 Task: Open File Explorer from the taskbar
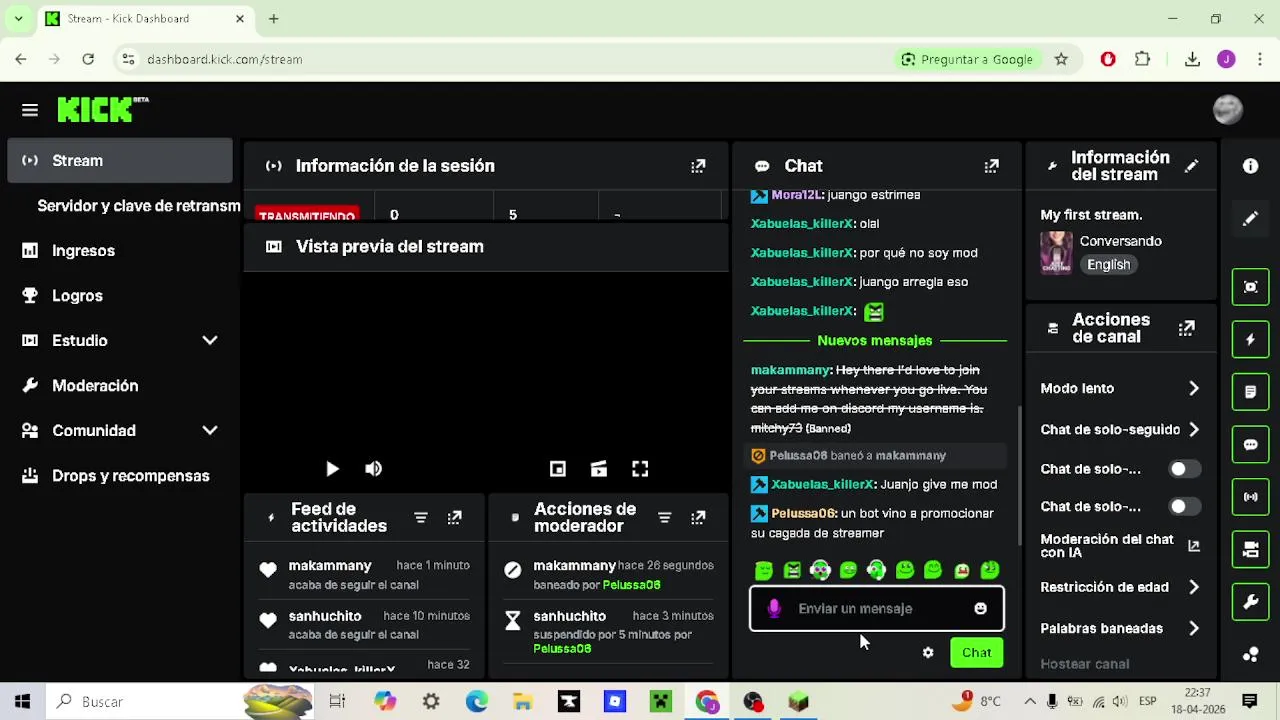click(x=522, y=702)
